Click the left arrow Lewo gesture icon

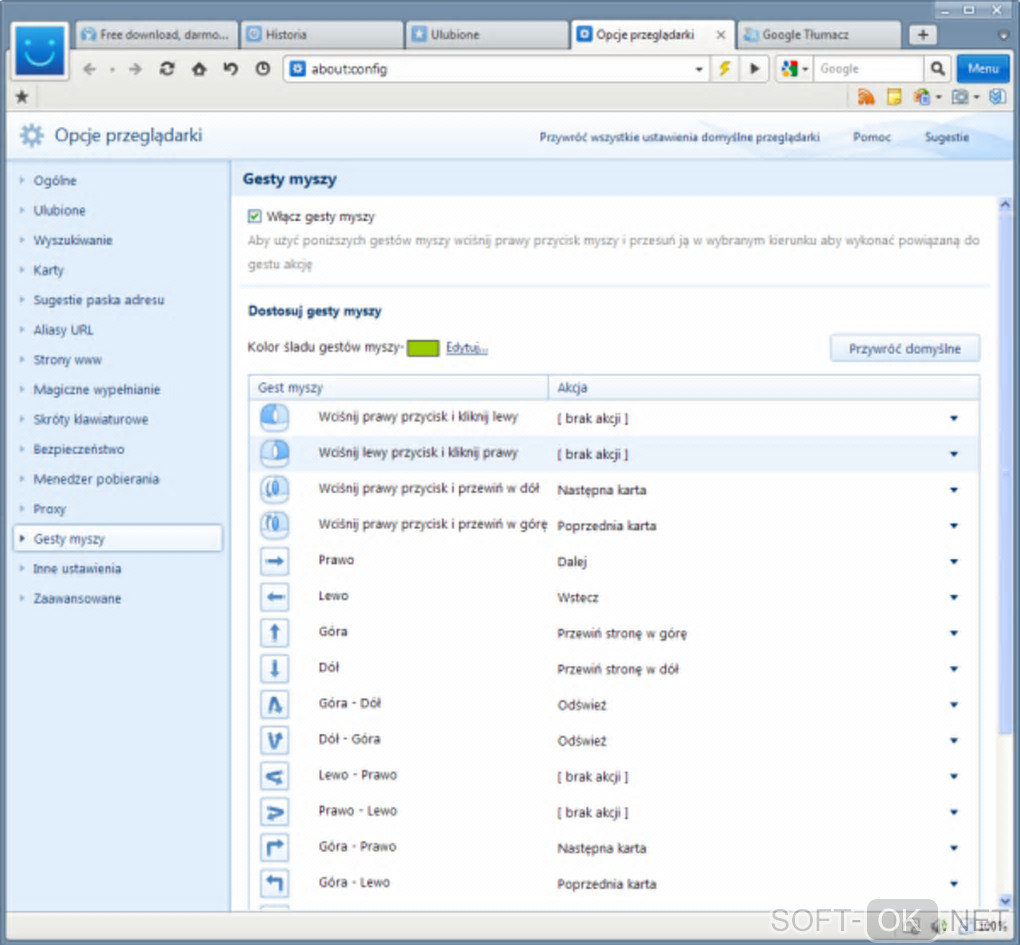pos(275,596)
